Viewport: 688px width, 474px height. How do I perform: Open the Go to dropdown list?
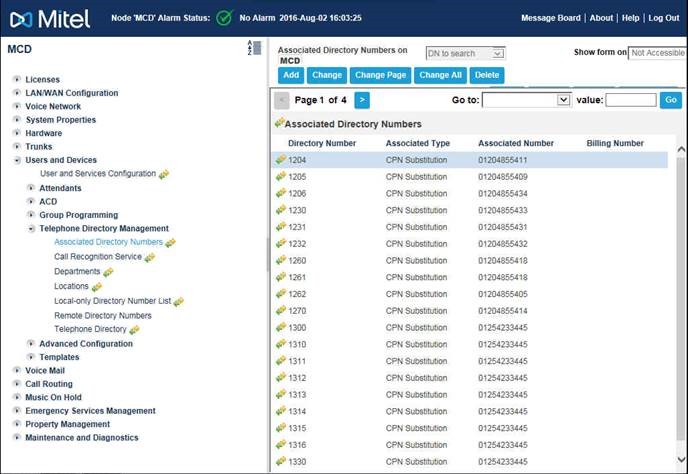(x=563, y=100)
